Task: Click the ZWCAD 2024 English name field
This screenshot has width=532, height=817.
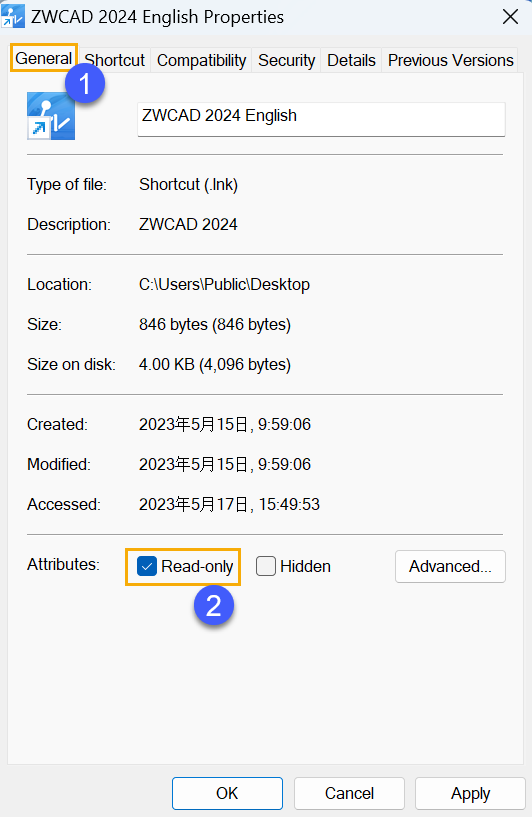Action: tap(321, 119)
